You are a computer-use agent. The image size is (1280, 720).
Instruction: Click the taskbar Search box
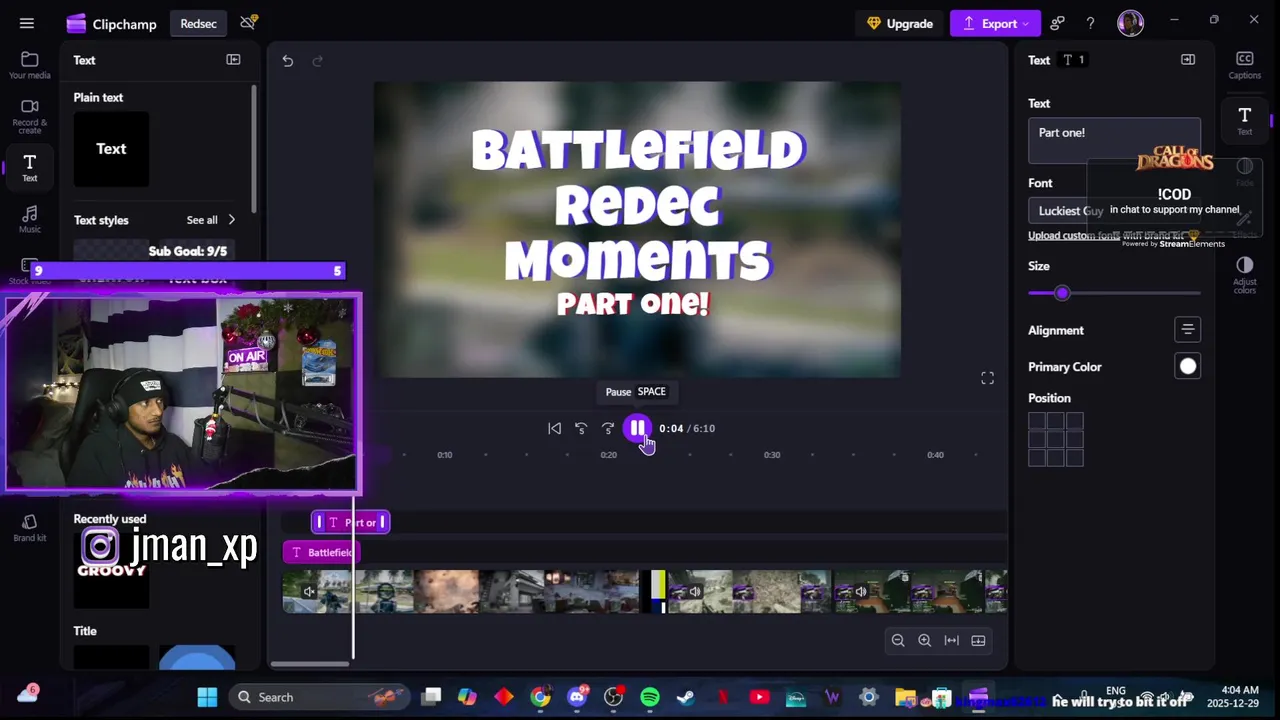point(319,697)
